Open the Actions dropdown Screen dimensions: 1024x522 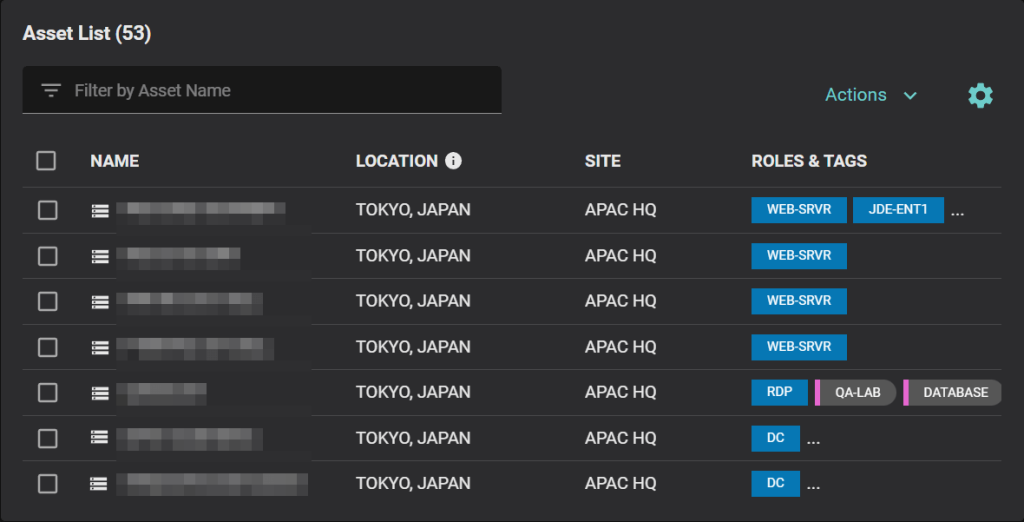click(x=870, y=95)
